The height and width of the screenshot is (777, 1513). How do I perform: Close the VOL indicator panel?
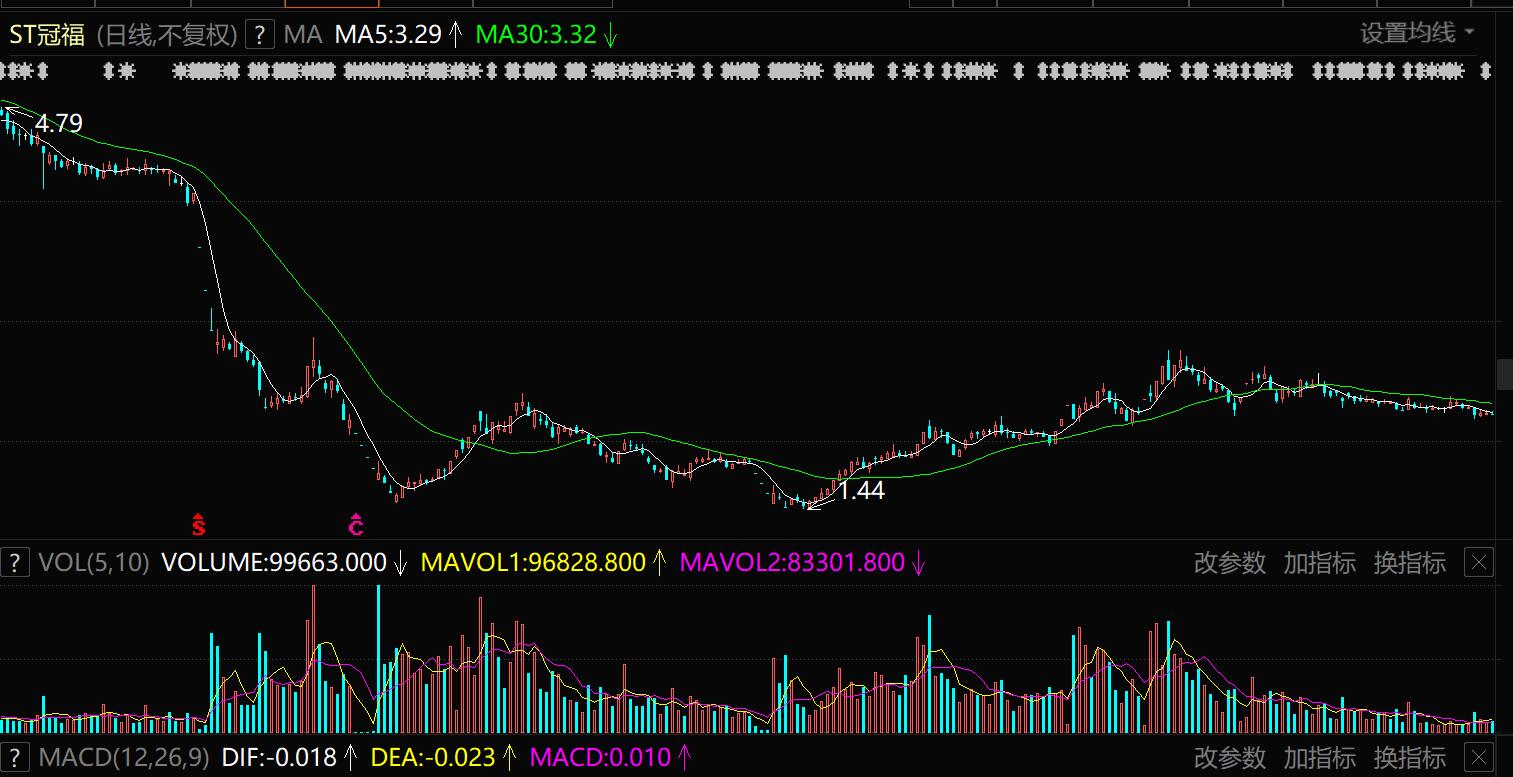[x=1478, y=563]
